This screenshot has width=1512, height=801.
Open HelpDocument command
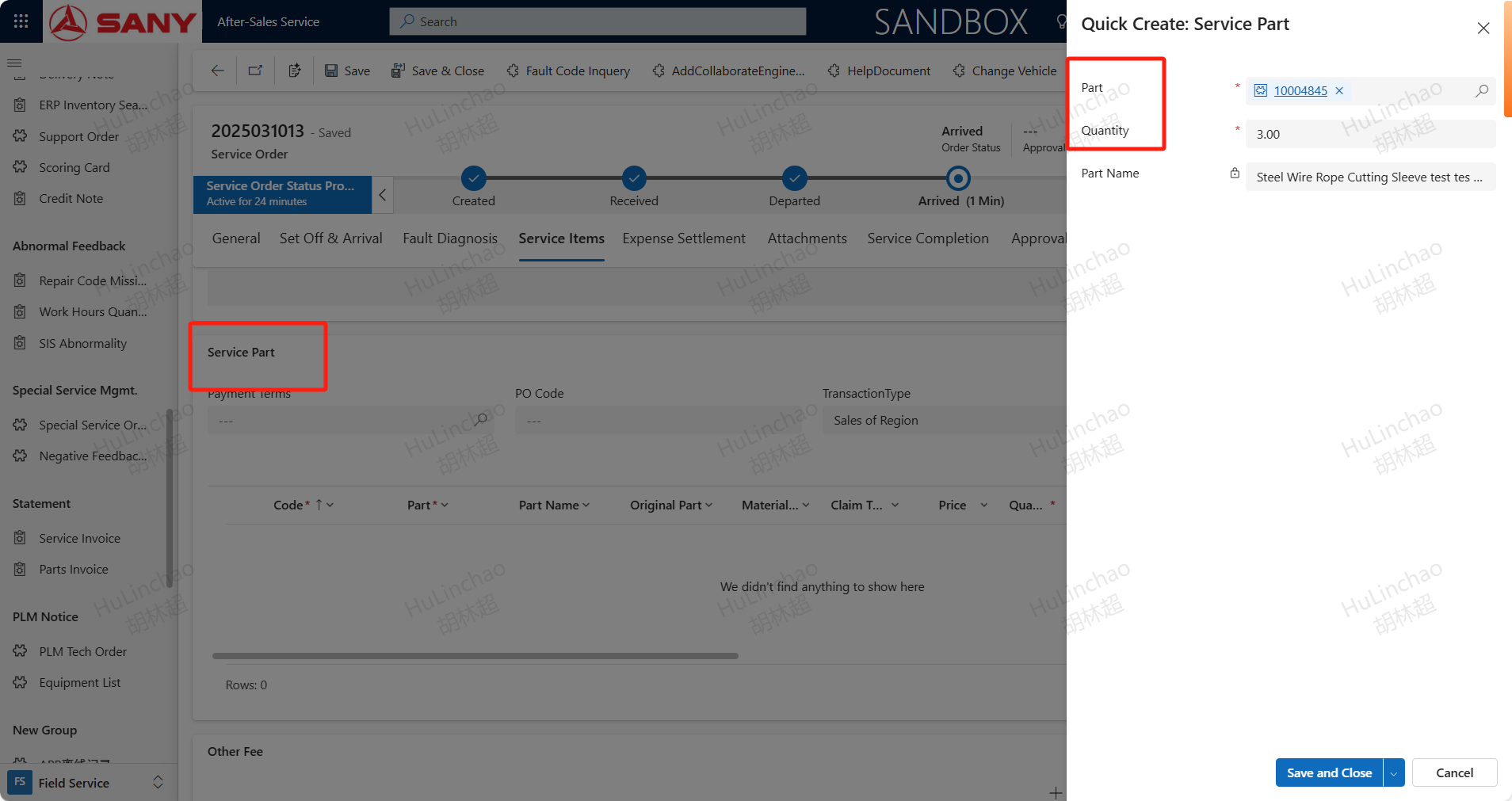[879, 71]
